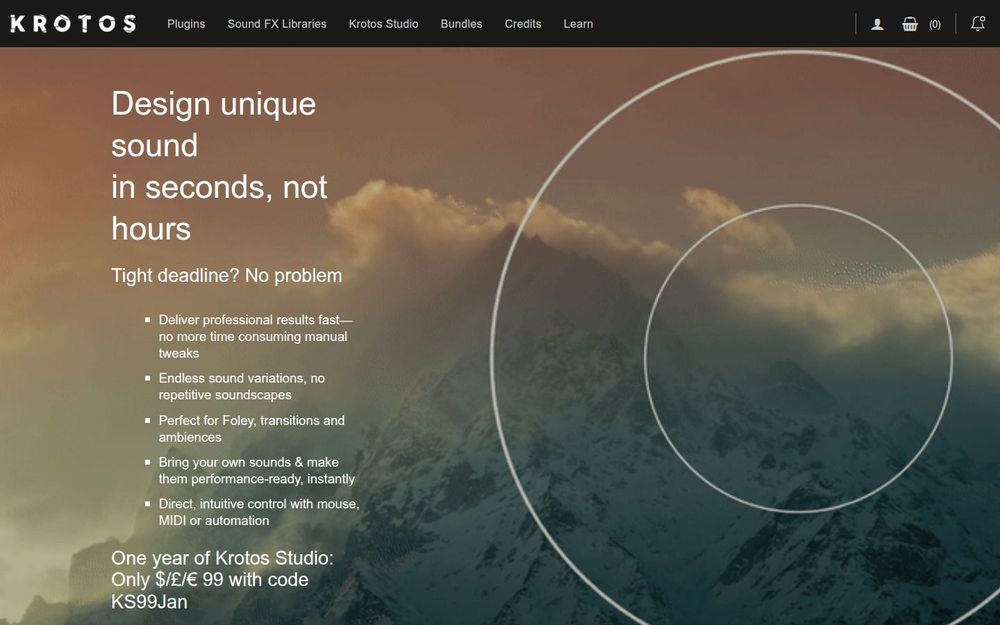Open the Sound FX Libraries menu
Screen dimensions: 1000x625
[x=277, y=24]
